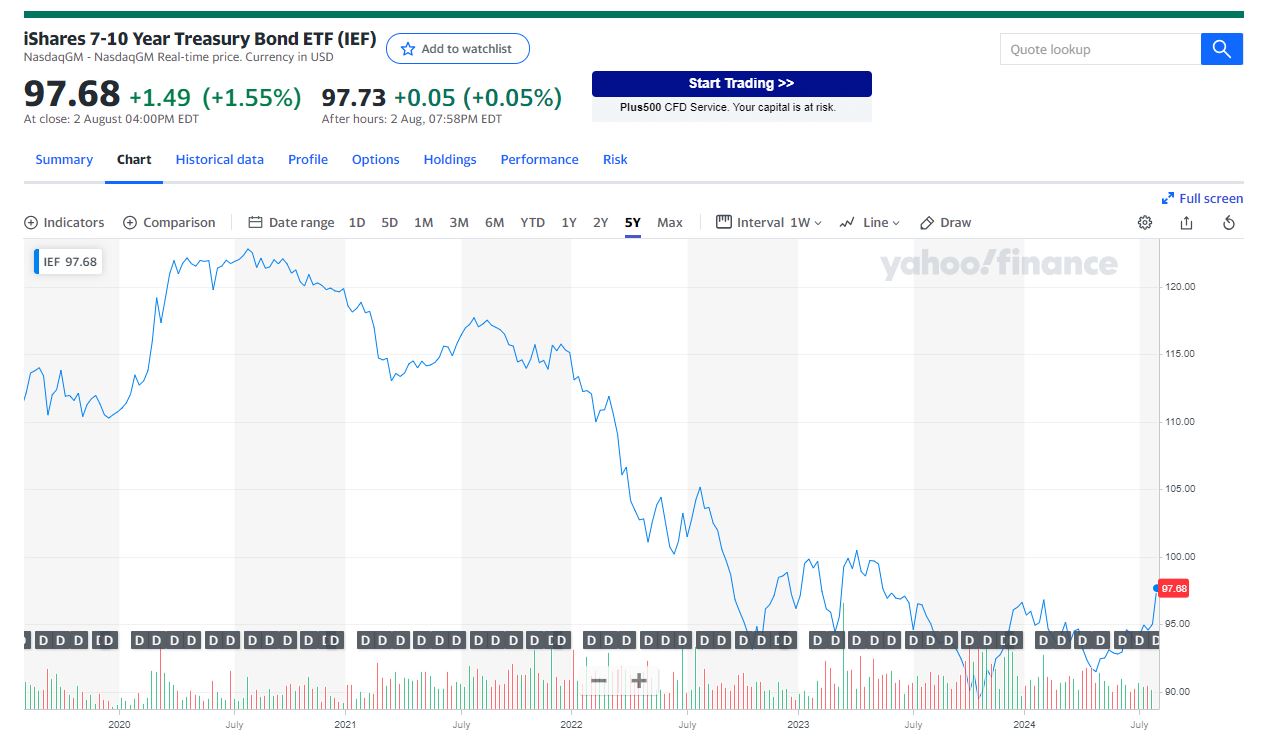Click the share chart icon
The image size is (1278, 745).
1186,223
